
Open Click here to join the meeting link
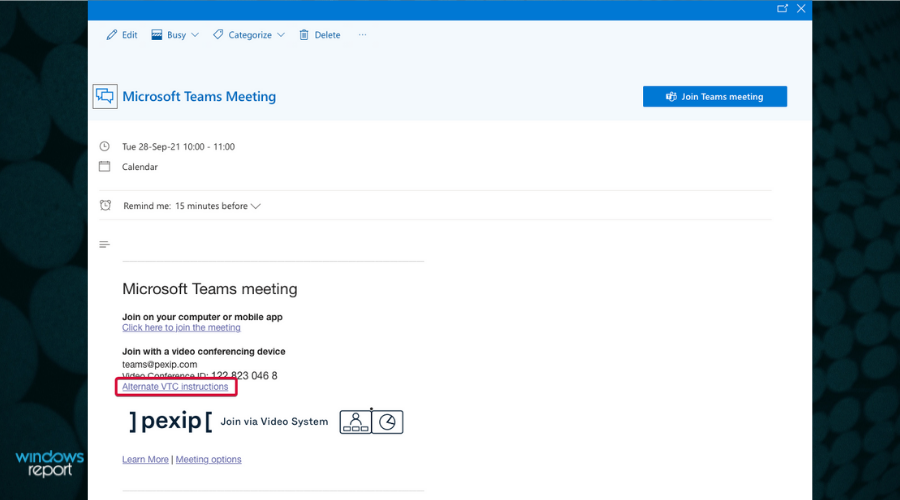(x=181, y=328)
